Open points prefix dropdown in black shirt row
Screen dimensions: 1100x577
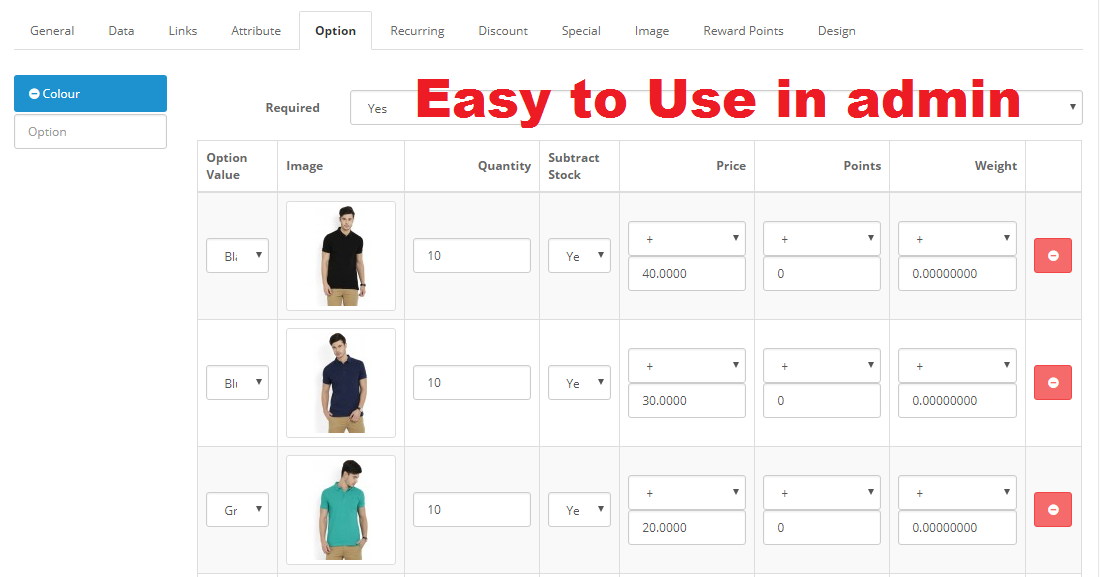click(x=821, y=239)
